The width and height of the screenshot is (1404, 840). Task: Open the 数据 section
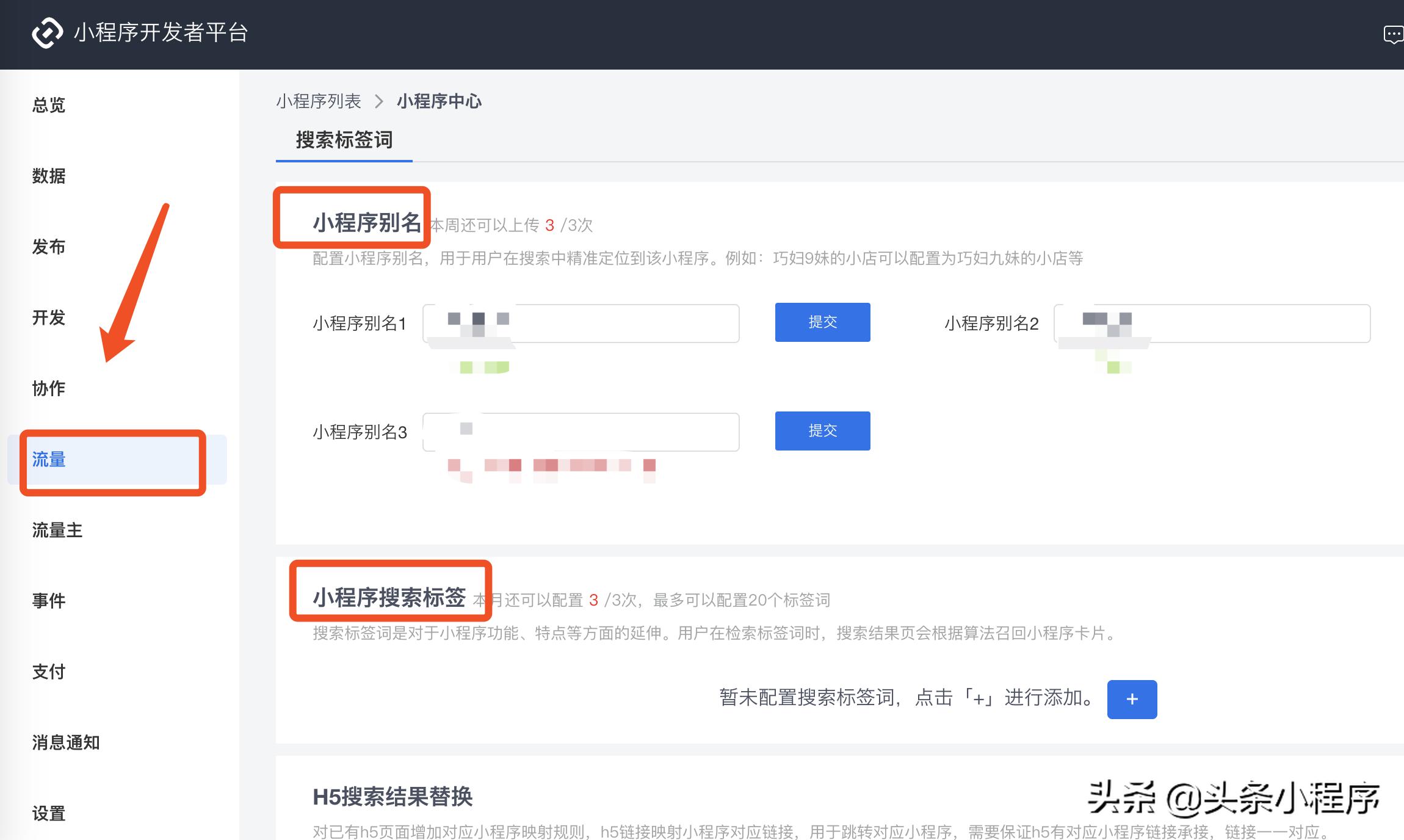pos(48,176)
